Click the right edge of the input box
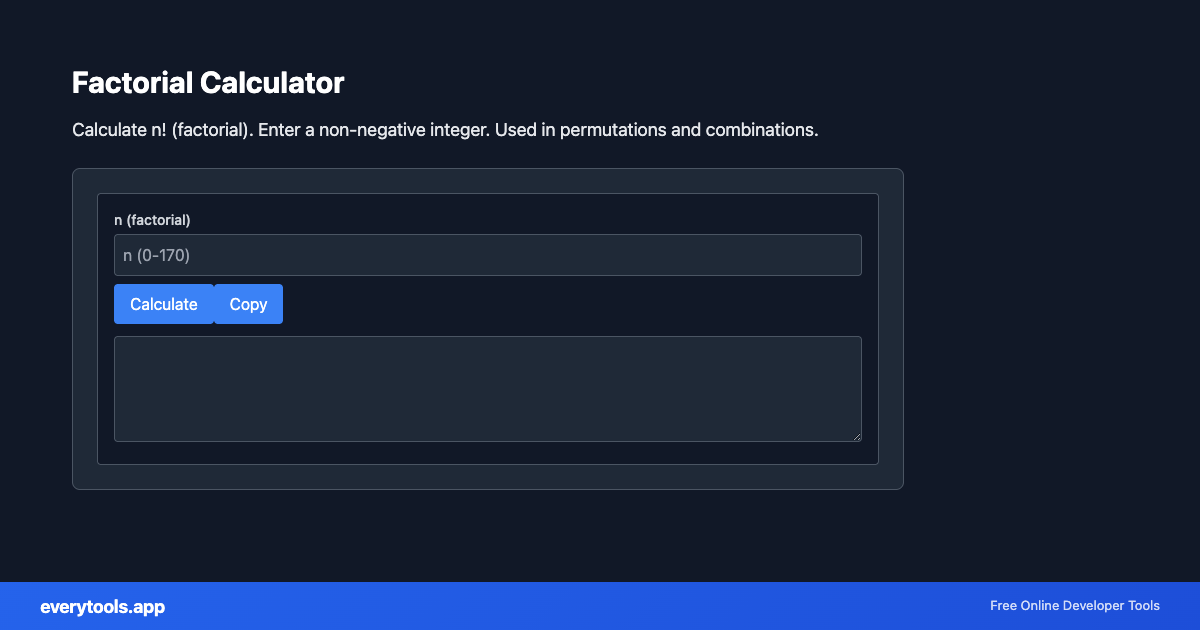The height and width of the screenshot is (630, 1200). coord(859,254)
